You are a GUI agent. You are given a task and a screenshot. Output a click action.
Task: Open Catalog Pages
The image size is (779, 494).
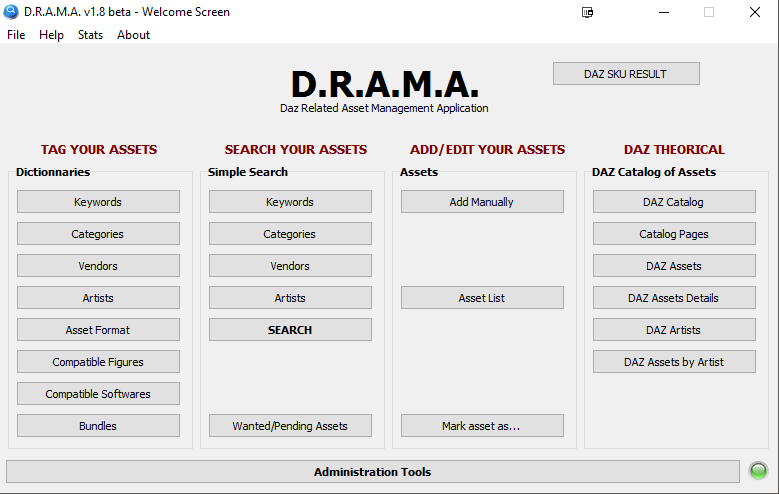[x=674, y=234]
